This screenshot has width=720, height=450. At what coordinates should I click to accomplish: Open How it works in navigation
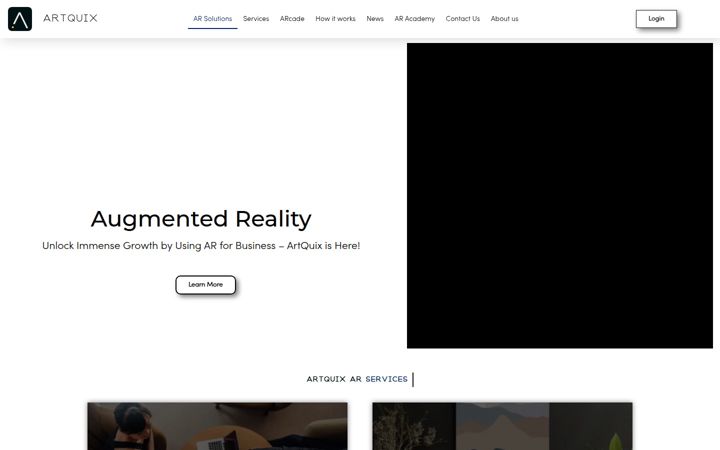coord(335,19)
